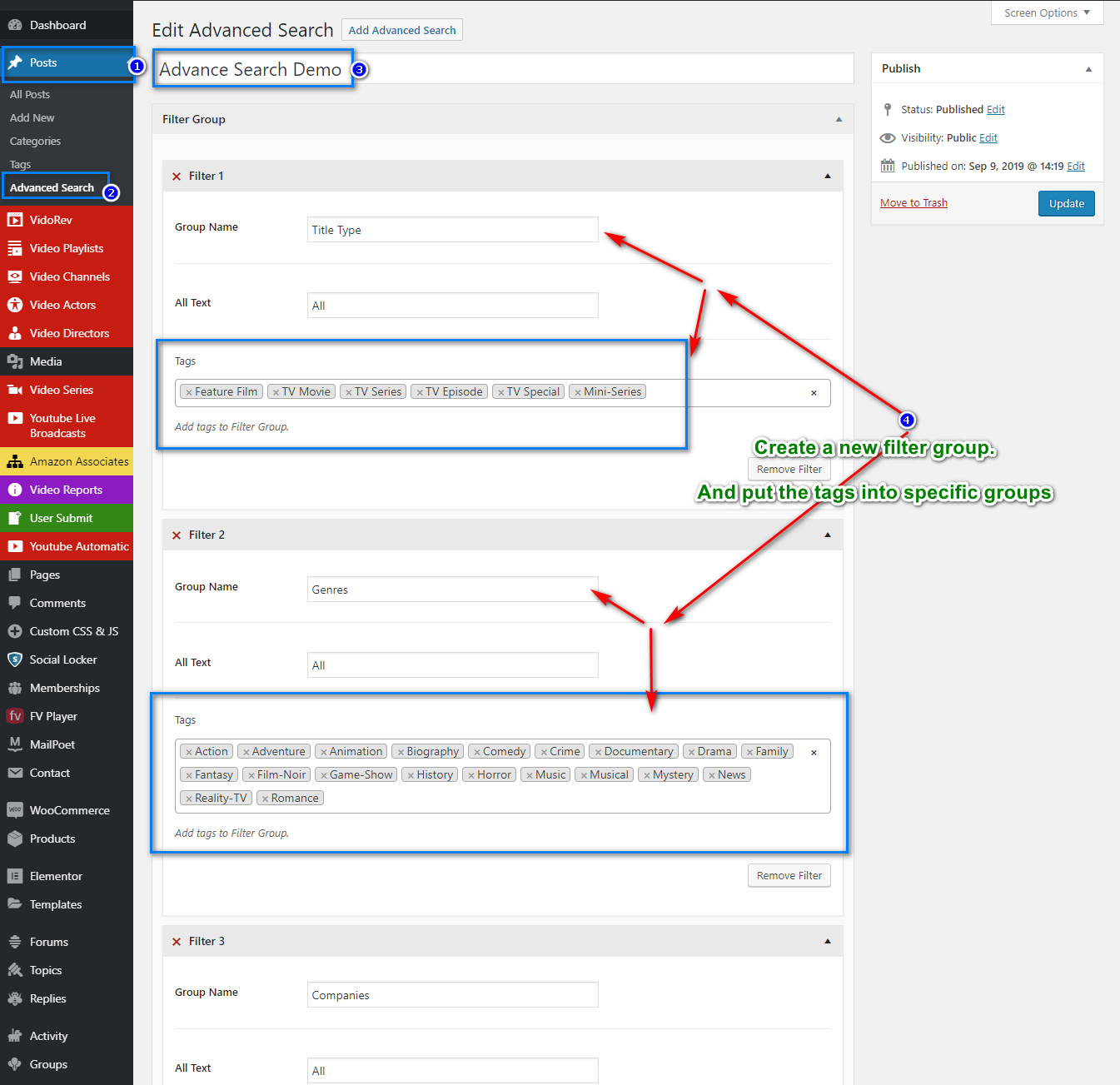Viewport: 1120px width, 1085px height.
Task: Open Video Playlists in the sidebar
Action: [x=67, y=248]
